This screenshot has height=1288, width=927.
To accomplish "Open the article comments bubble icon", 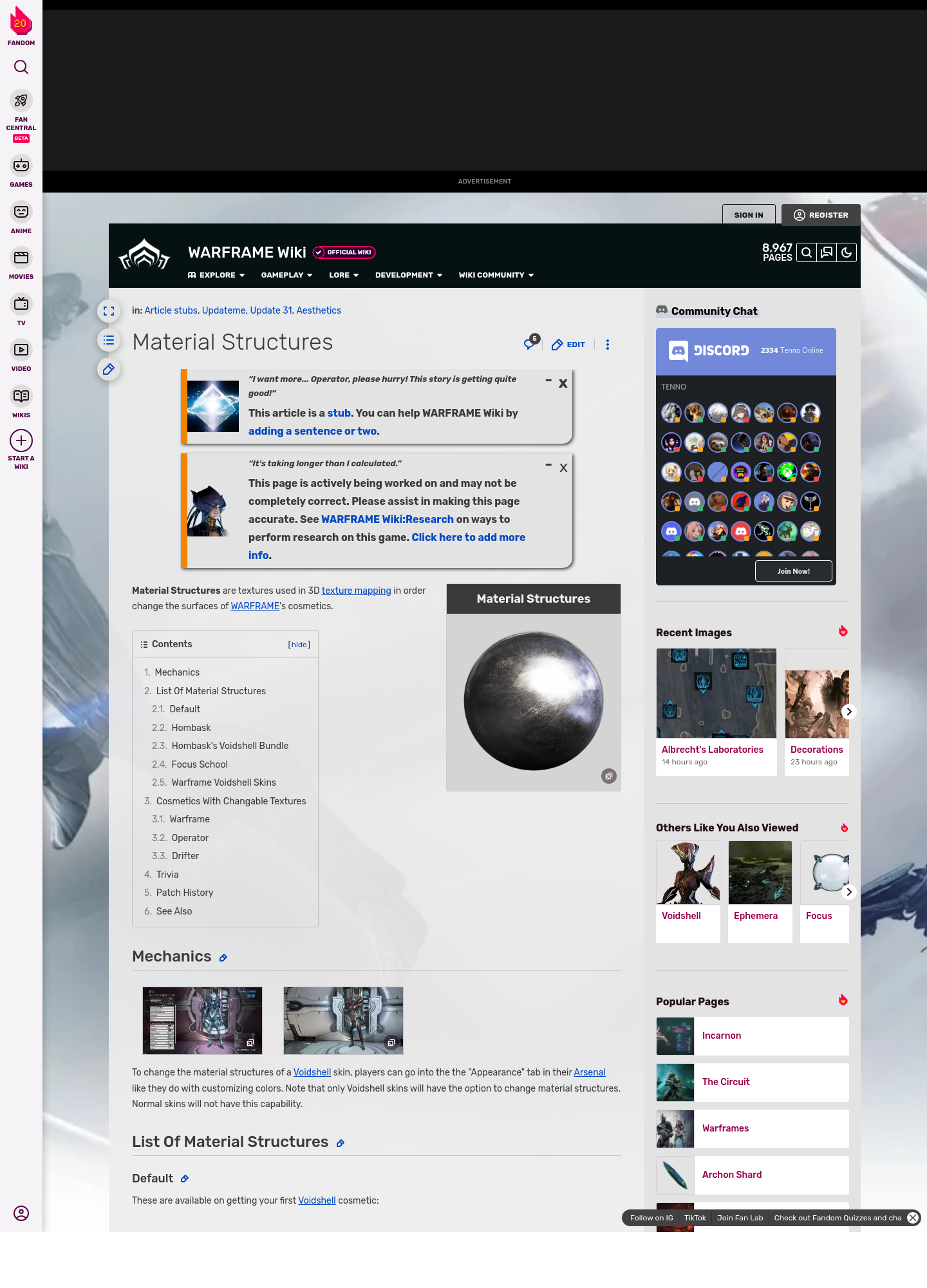I will [530, 343].
